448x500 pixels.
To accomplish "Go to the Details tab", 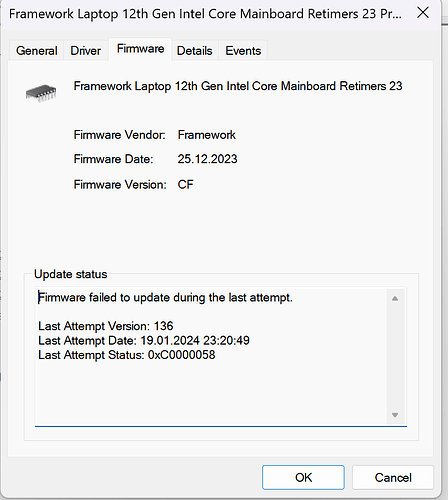I will pyautogui.click(x=195, y=51).
